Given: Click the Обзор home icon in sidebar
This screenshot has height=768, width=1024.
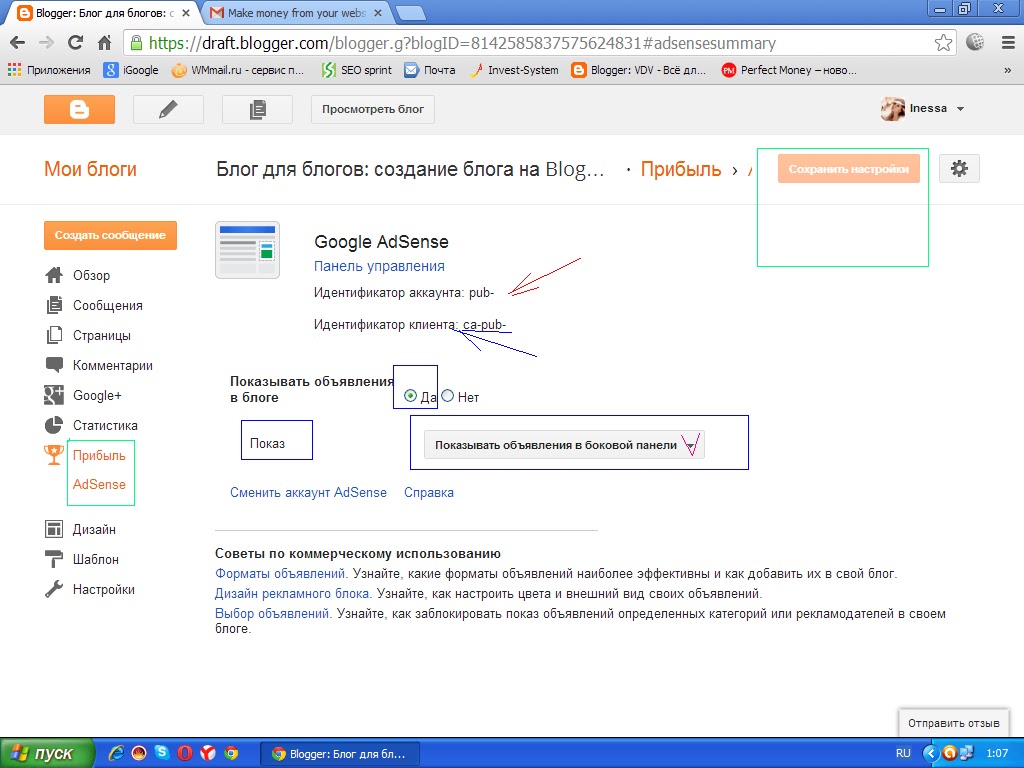Looking at the screenshot, I should 54,275.
